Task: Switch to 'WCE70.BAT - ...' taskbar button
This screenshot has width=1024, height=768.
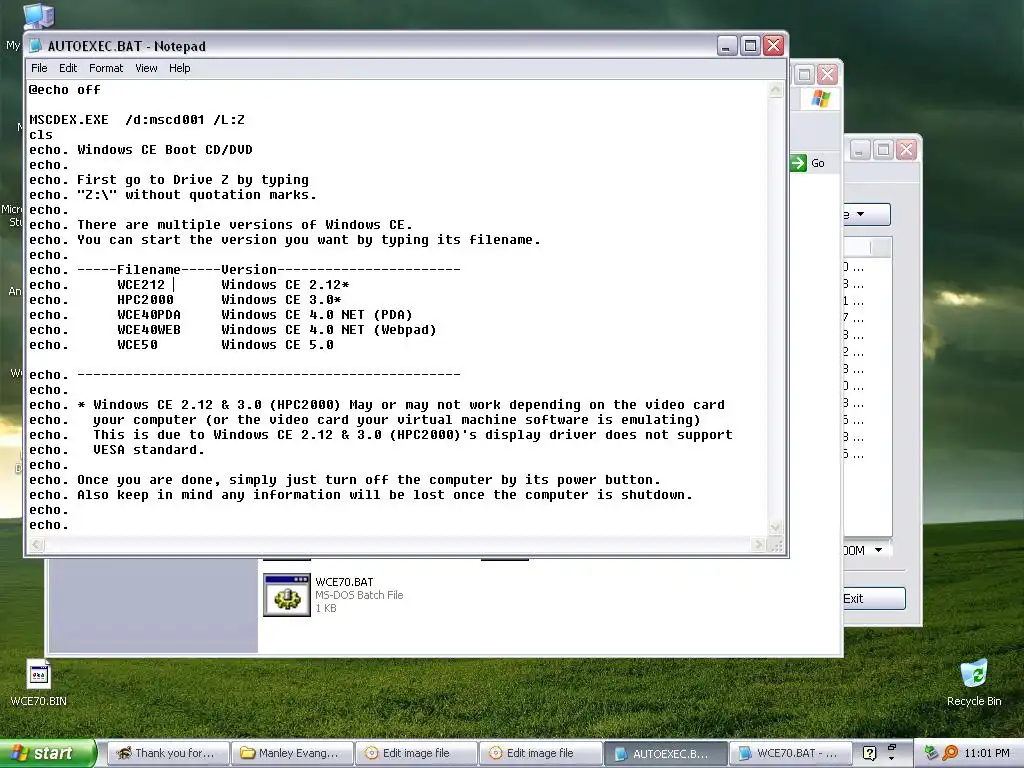Action: pyautogui.click(x=788, y=753)
